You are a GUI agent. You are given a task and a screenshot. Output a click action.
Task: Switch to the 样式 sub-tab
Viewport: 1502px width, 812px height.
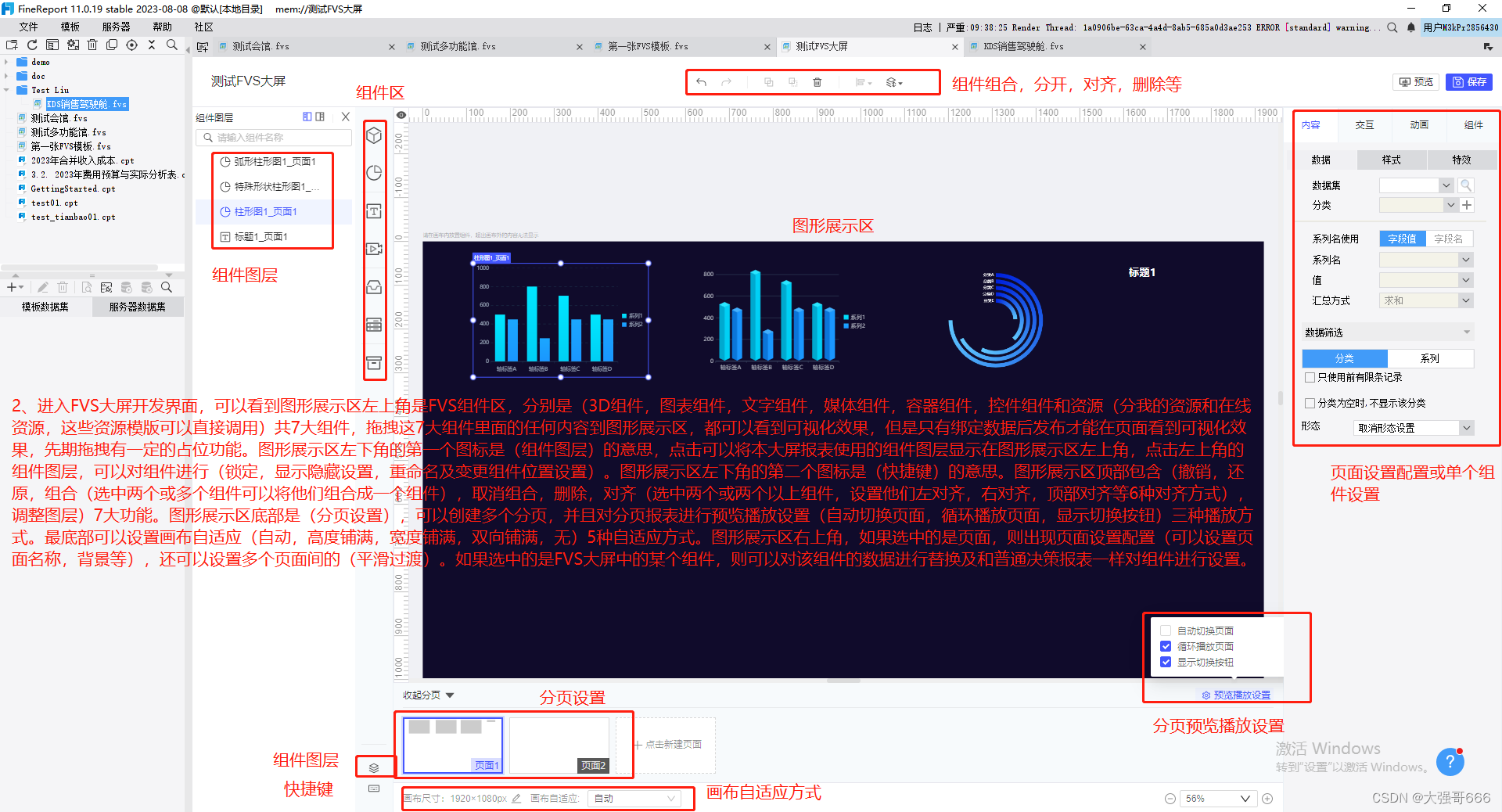1392,160
